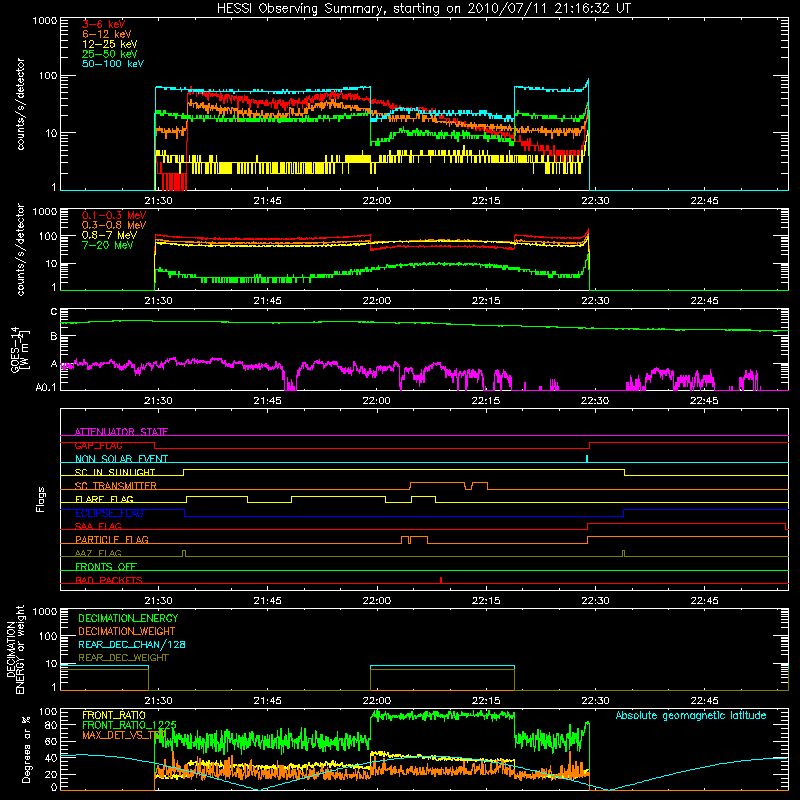The image size is (800, 800).
Task: Click the DECIMATION_WEIGHT legend label
Action: (x=127, y=631)
